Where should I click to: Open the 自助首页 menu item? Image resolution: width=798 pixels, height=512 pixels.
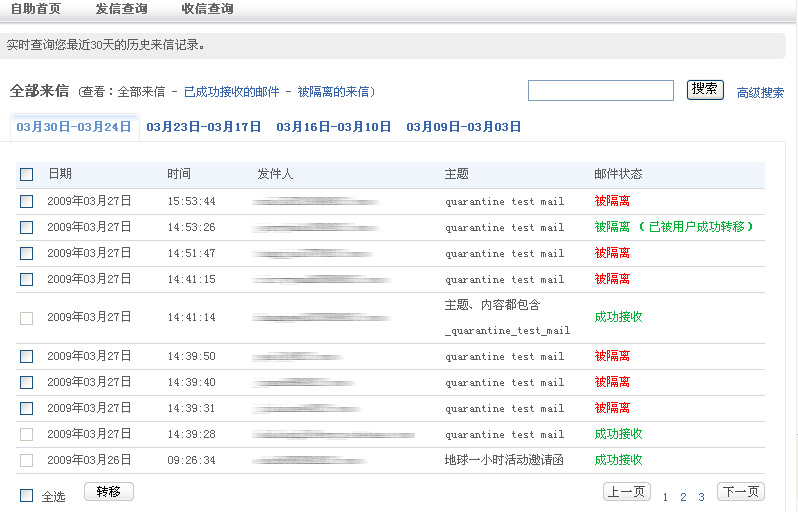click(x=35, y=9)
